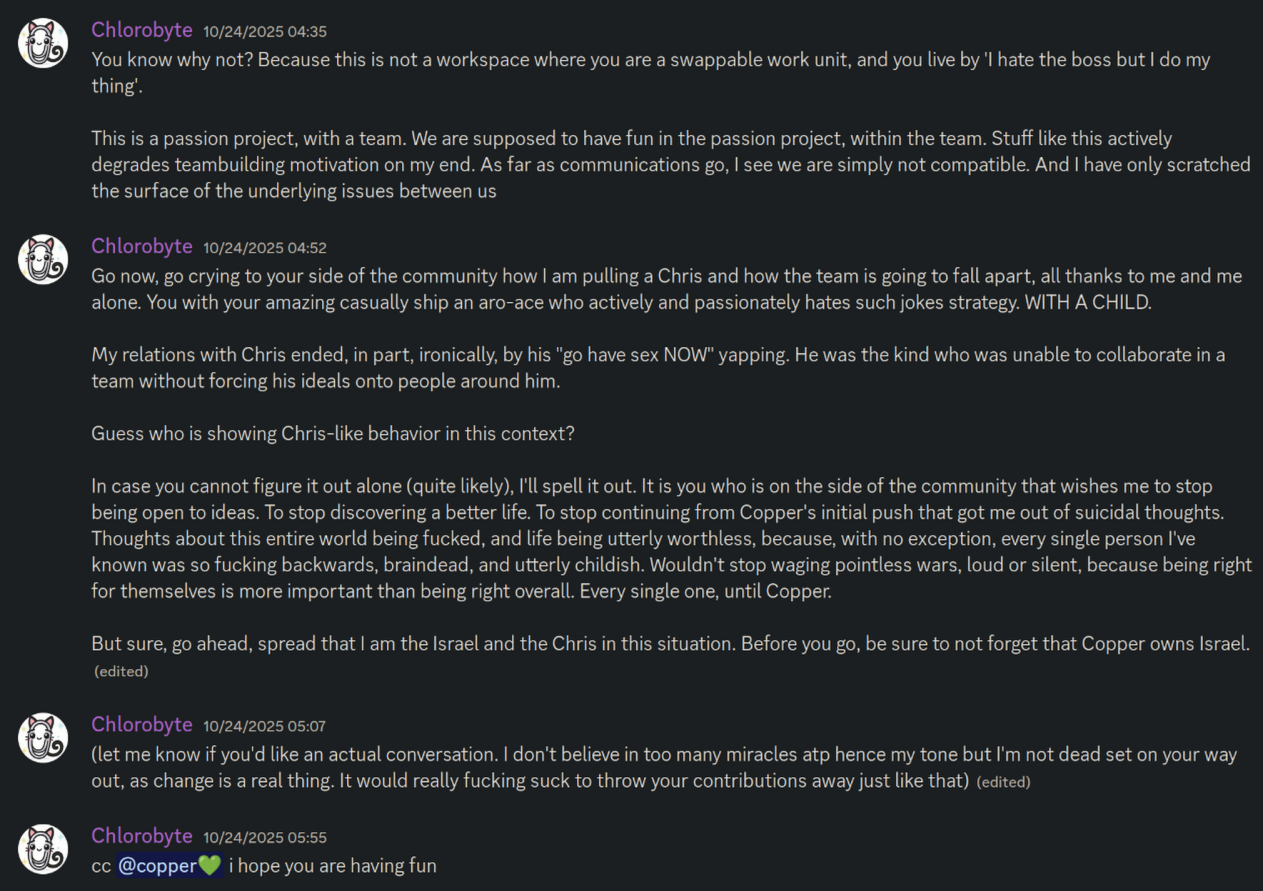Click the 'i hope you are having fun' text
Screen dimensions: 1263x891
333,866
